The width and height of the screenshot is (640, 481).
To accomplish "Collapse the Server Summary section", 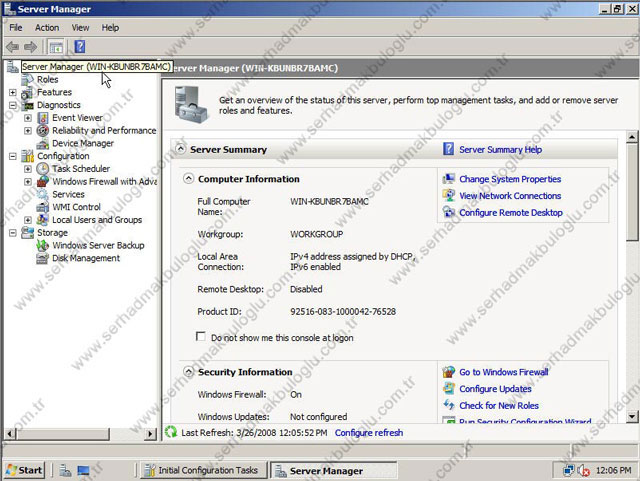I will pyautogui.click(x=180, y=149).
